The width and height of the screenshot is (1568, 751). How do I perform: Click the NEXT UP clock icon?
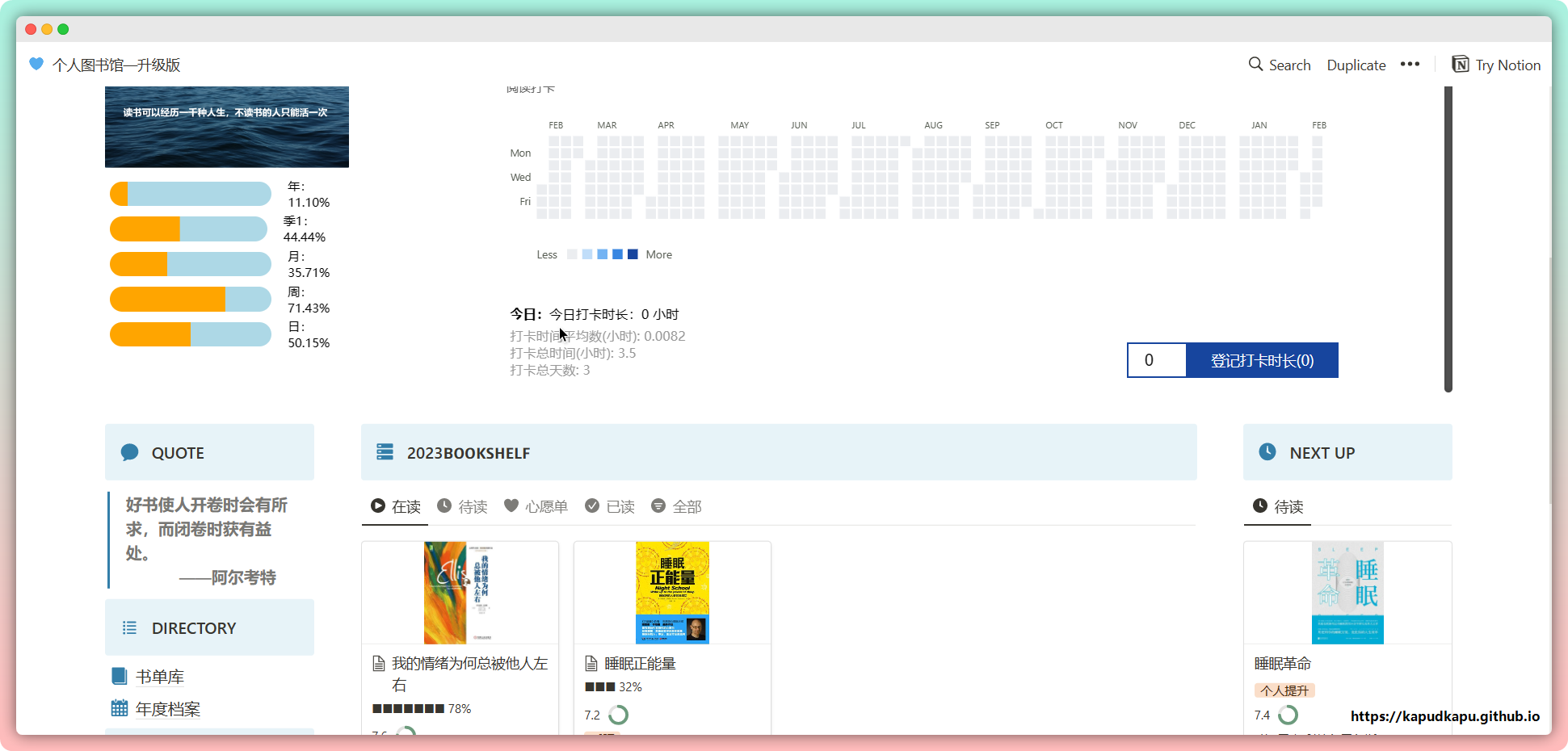(1267, 452)
